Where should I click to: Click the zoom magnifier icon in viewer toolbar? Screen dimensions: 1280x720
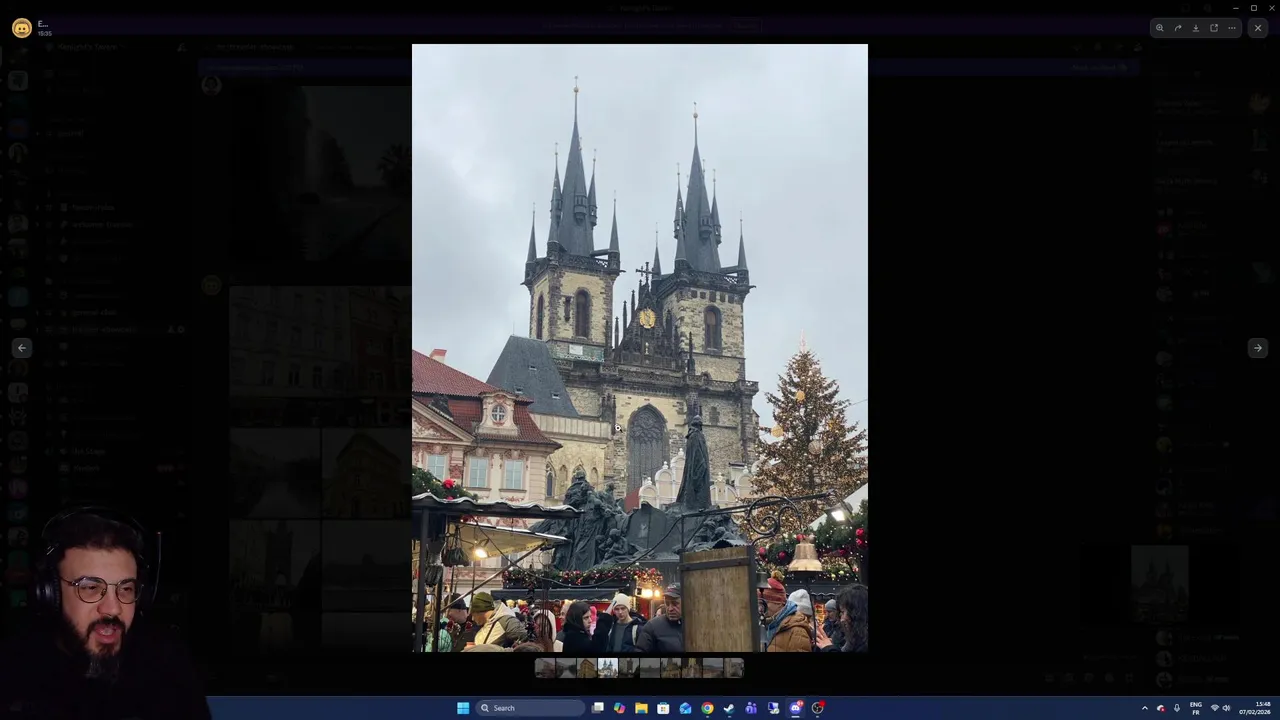click(1160, 28)
